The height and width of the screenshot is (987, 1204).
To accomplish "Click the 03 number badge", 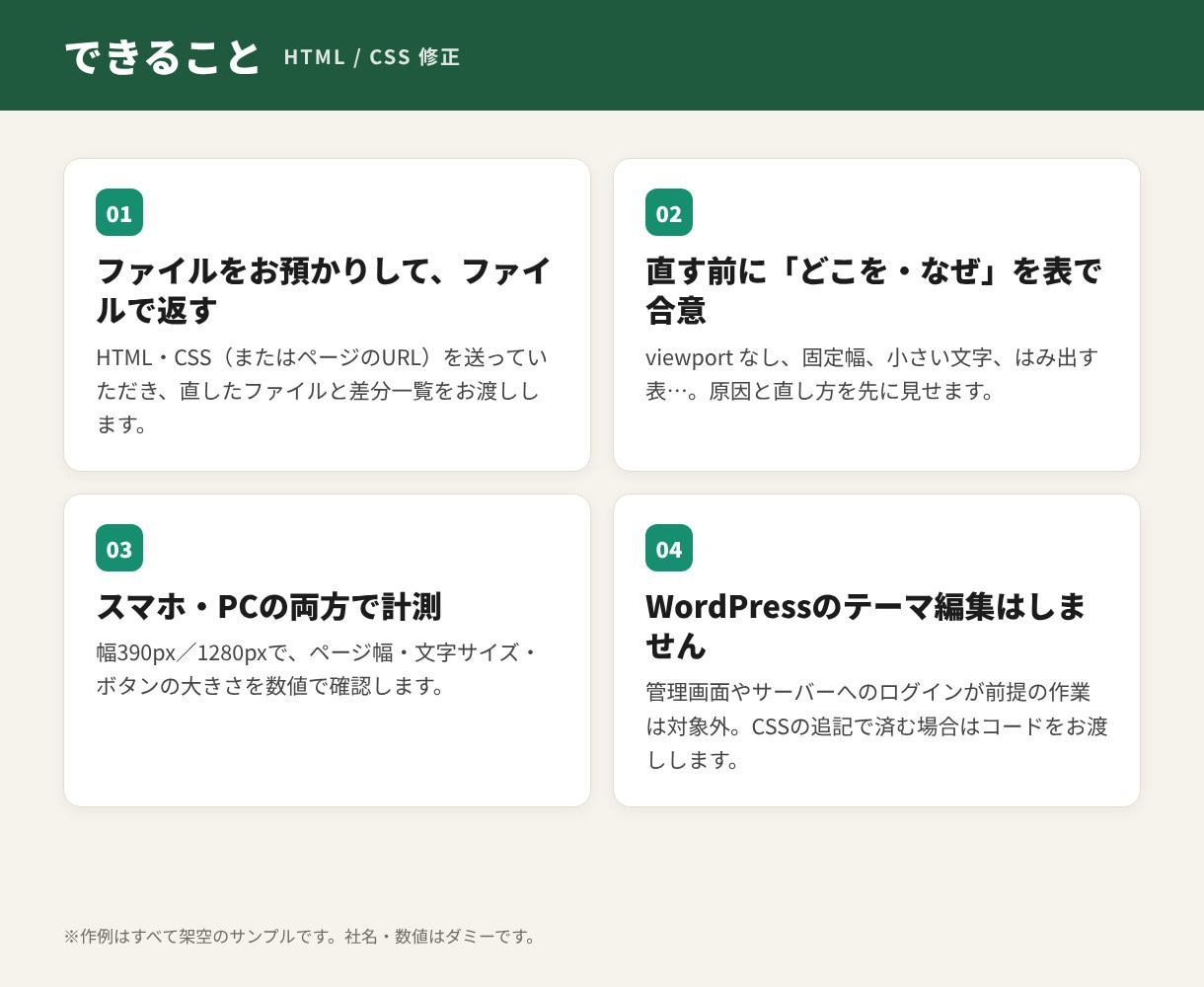I will [x=119, y=548].
